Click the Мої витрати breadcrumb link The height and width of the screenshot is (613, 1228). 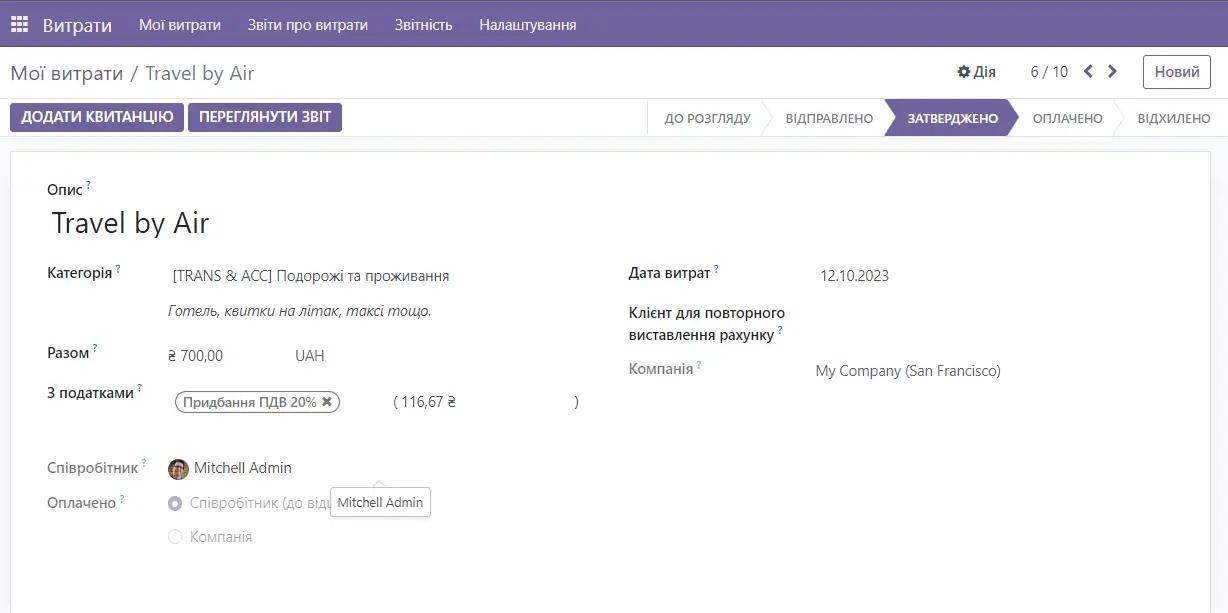66,73
